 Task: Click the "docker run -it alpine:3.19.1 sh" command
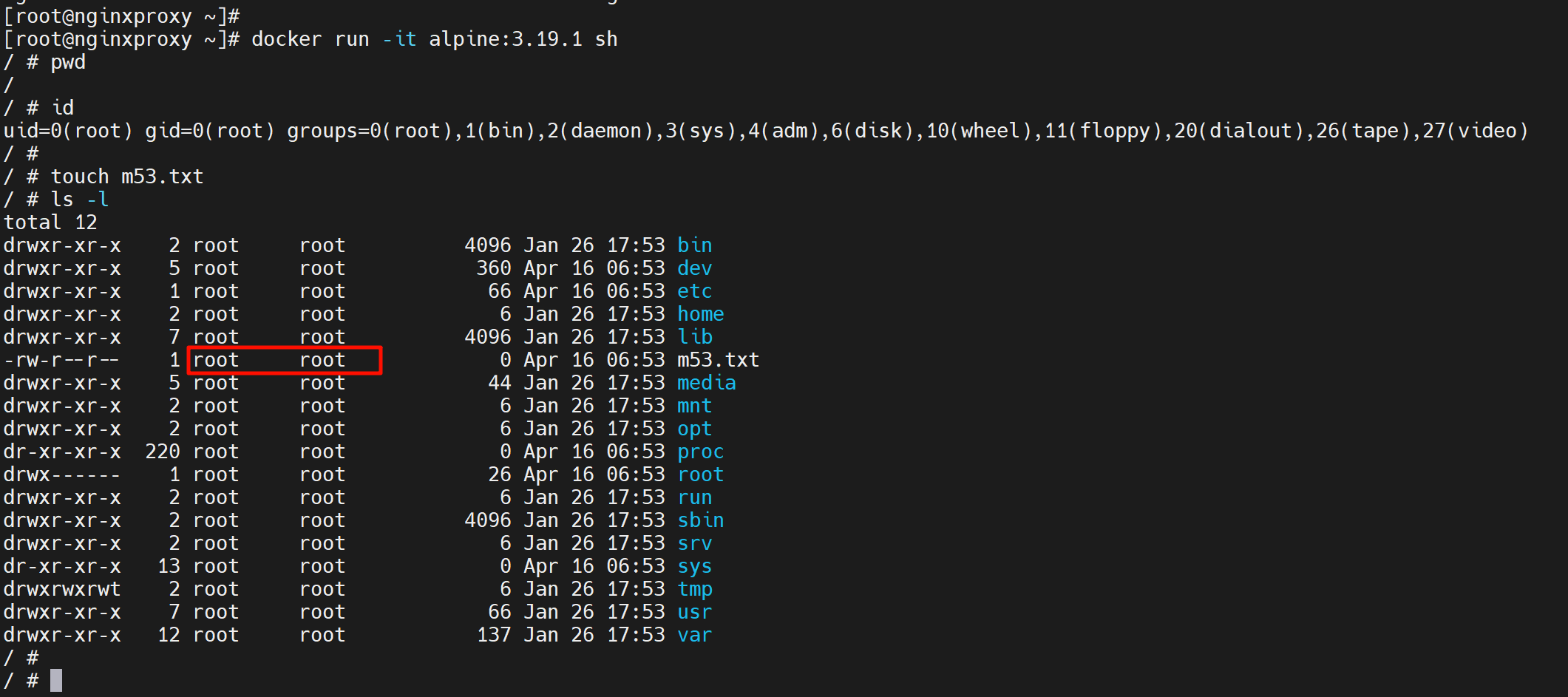(434, 39)
